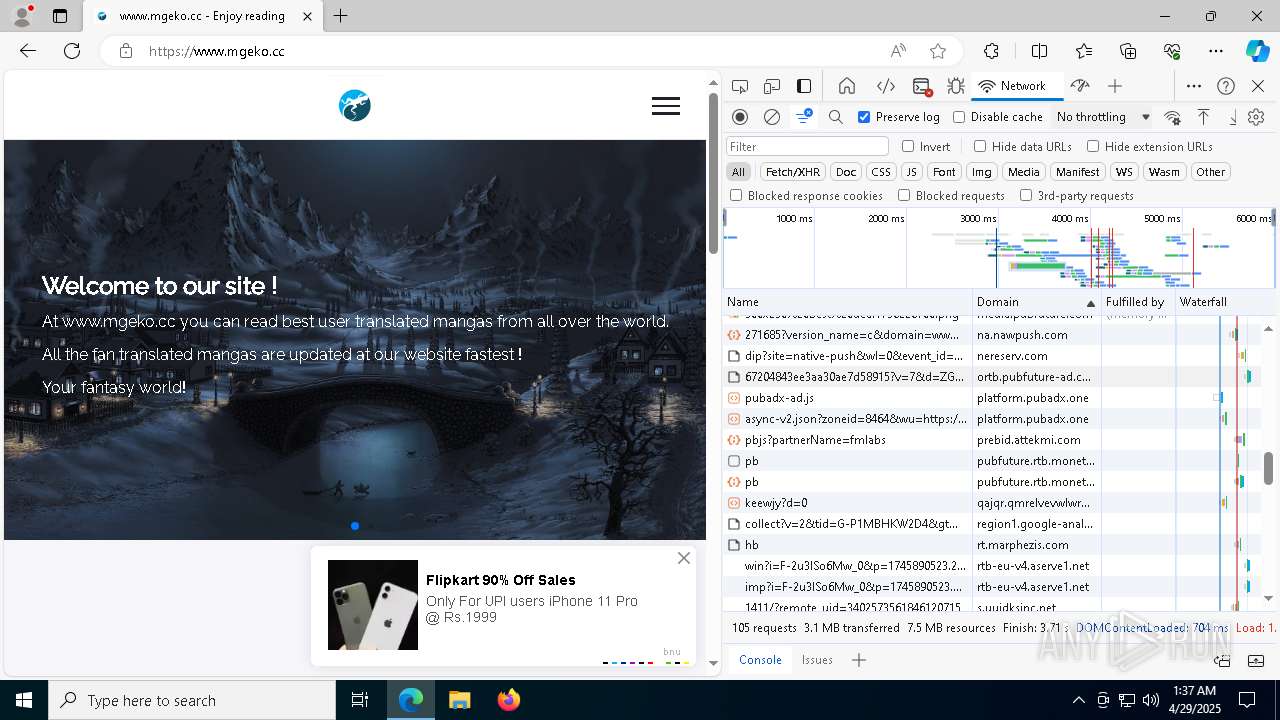Click the page vertical scrollbar thumb
The height and width of the screenshot is (720, 1280).
tap(713, 174)
